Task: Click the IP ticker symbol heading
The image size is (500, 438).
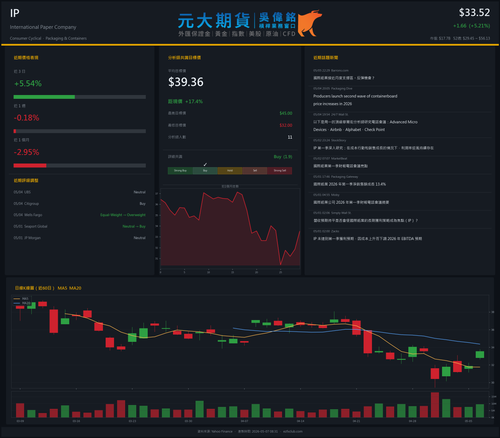Action: (15, 13)
